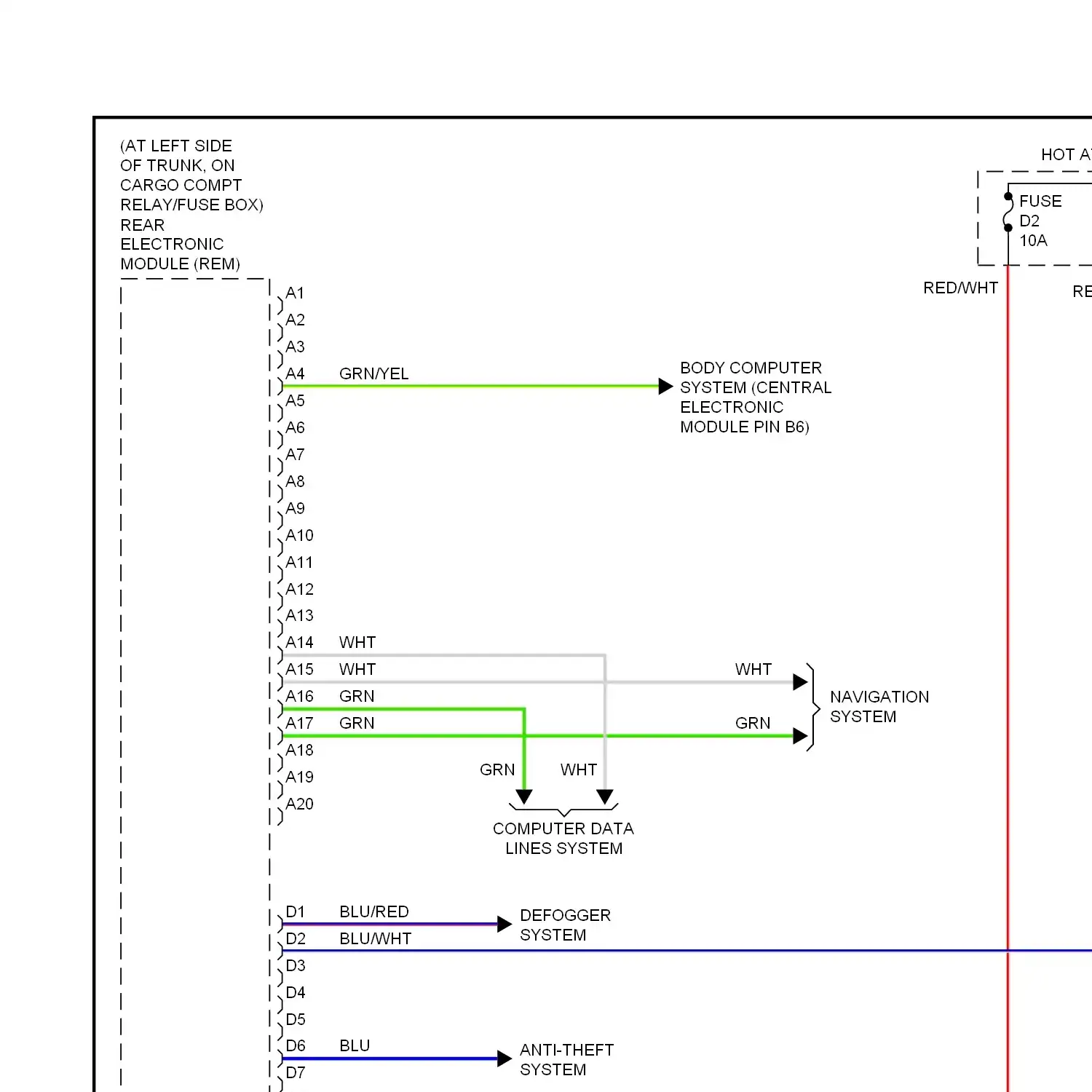Viewport: 1092px width, 1092px height.
Task: Click the Computer Data Lines System label
Action: (x=563, y=839)
